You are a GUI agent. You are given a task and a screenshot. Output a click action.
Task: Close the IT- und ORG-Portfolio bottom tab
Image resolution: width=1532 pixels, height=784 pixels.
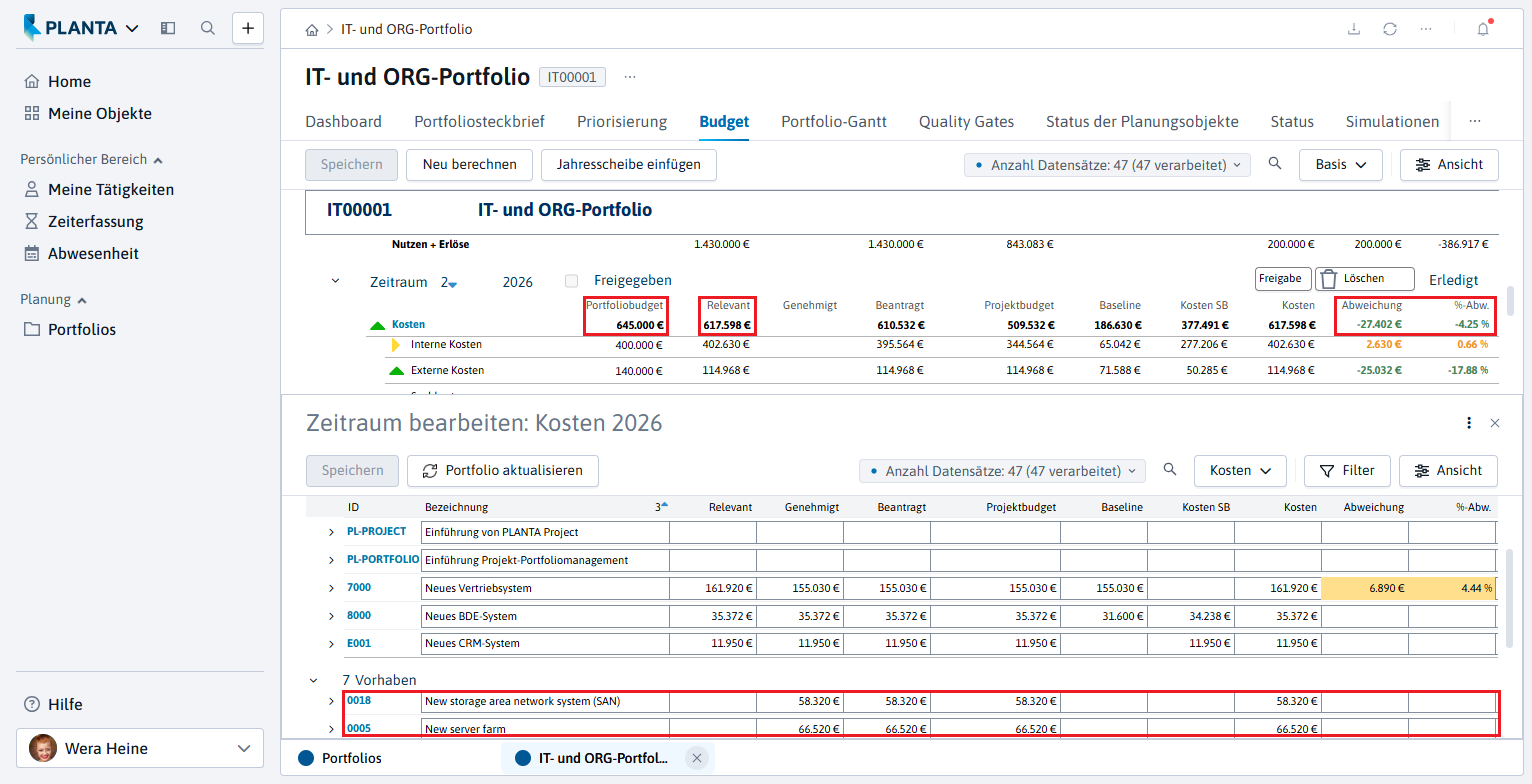(x=697, y=758)
